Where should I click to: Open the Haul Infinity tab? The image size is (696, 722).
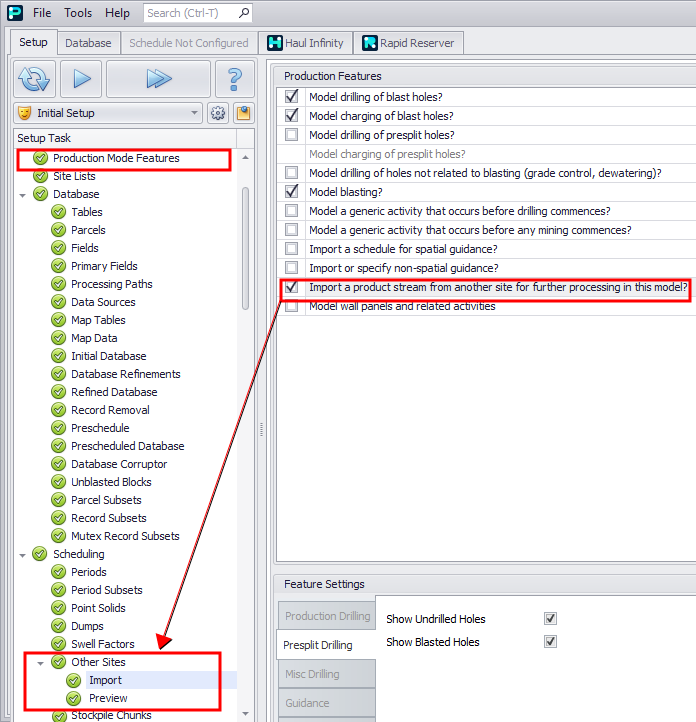[x=305, y=43]
